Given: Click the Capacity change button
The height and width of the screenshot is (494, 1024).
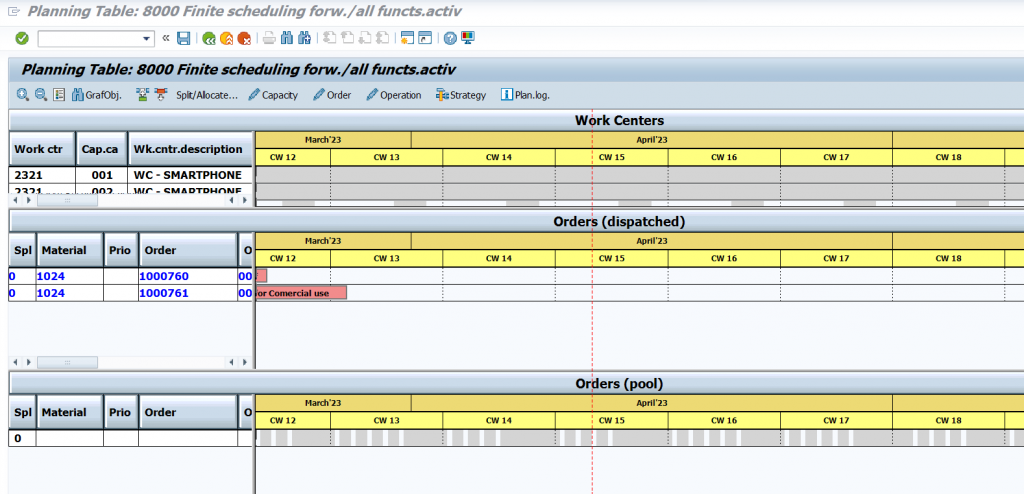Looking at the screenshot, I should (x=273, y=95).
